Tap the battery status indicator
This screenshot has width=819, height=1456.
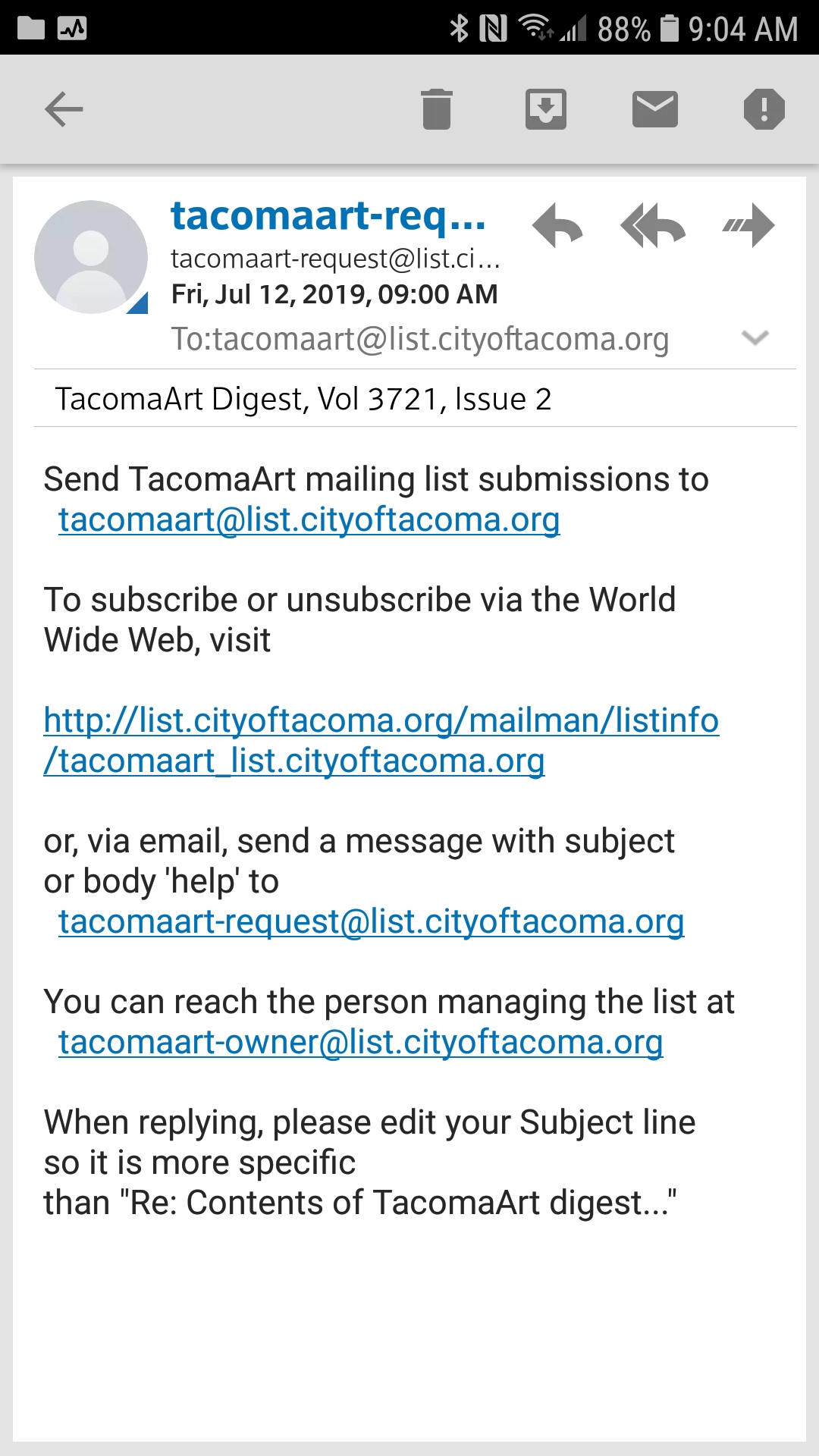(x=669, y=29)
